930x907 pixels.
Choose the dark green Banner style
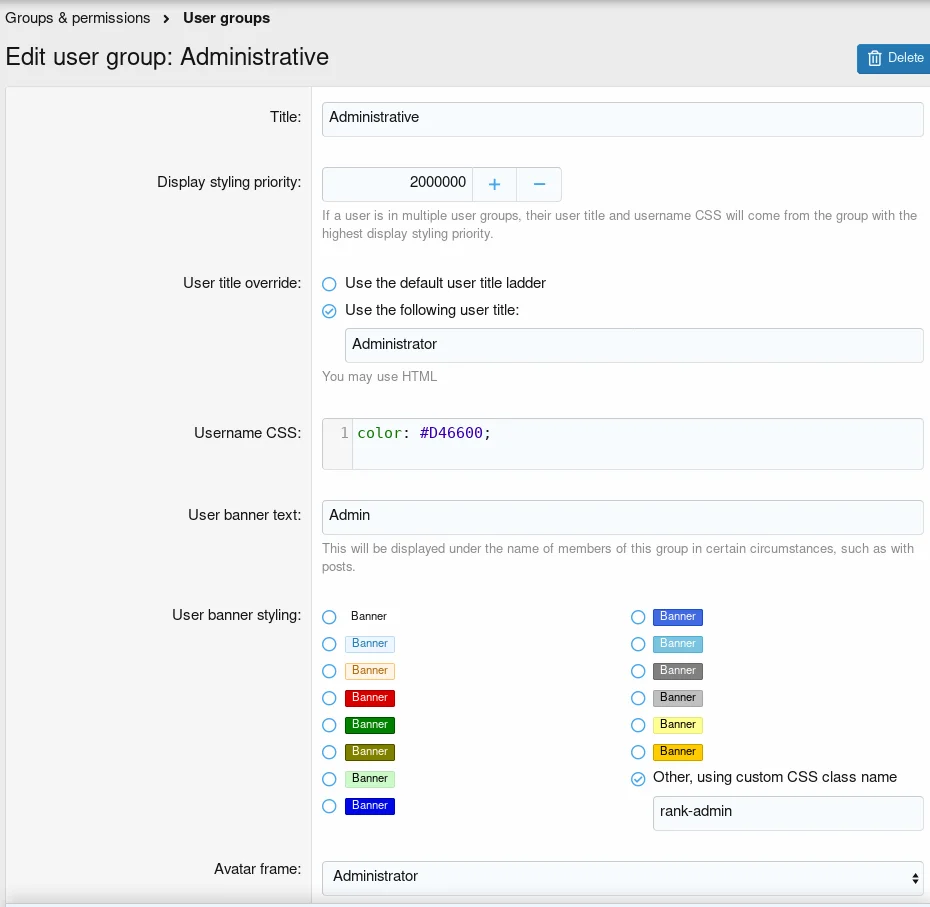coord(329,725)
